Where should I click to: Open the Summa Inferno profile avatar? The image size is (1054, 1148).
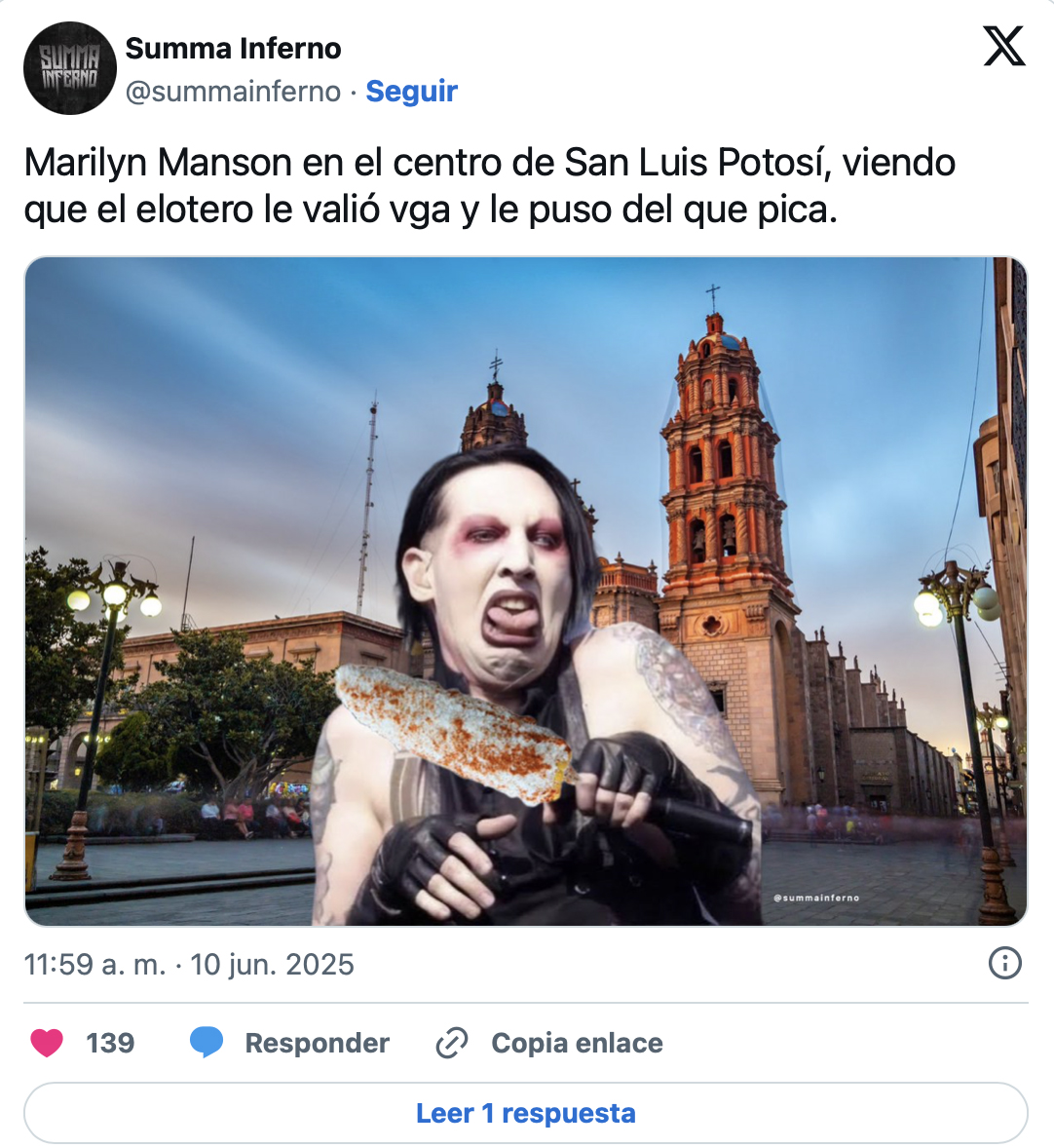coord(69,68)
